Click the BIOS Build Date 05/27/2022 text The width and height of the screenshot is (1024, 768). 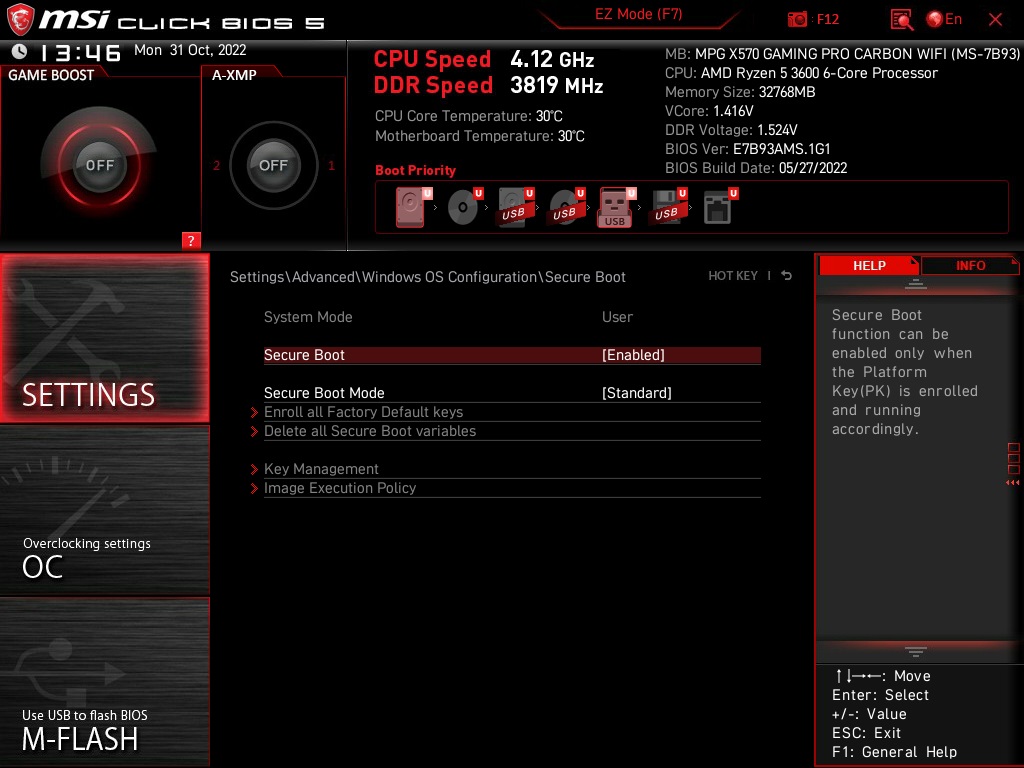756,168
